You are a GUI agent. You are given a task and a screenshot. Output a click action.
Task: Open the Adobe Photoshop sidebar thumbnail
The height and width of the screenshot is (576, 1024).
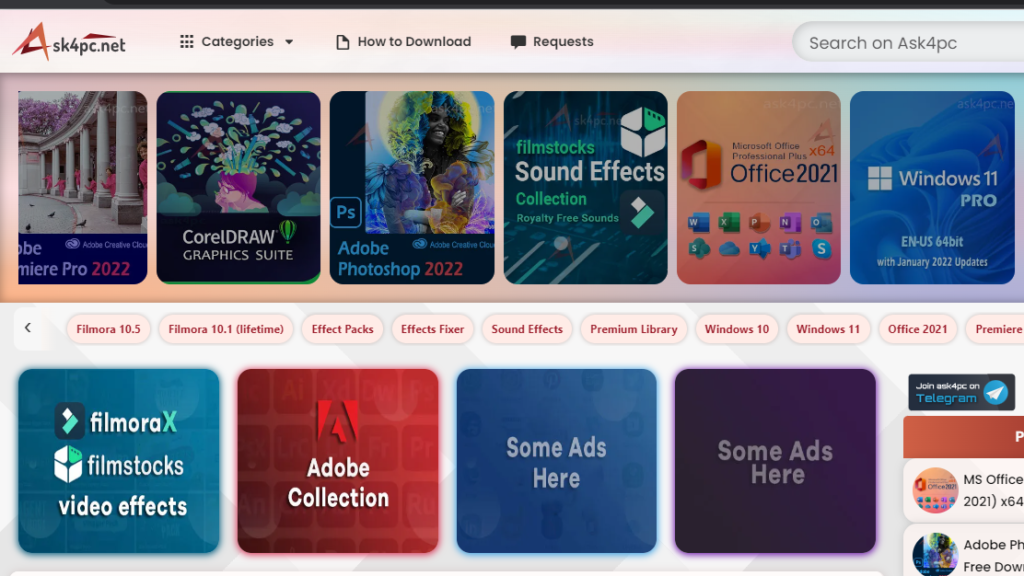[x=935, y=554]
